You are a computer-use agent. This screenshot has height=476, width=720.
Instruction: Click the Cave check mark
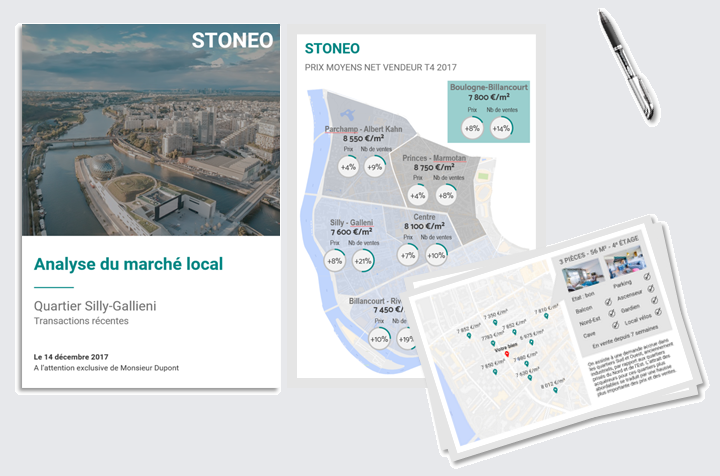(615, 325)
